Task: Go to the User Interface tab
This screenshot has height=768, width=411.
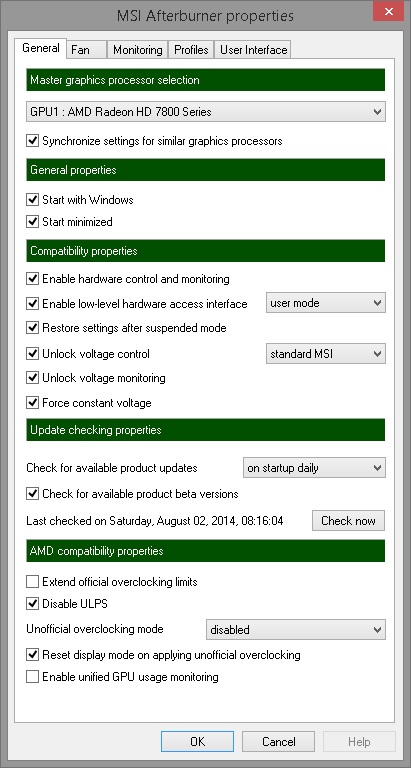Action: (x=253, y=49)
